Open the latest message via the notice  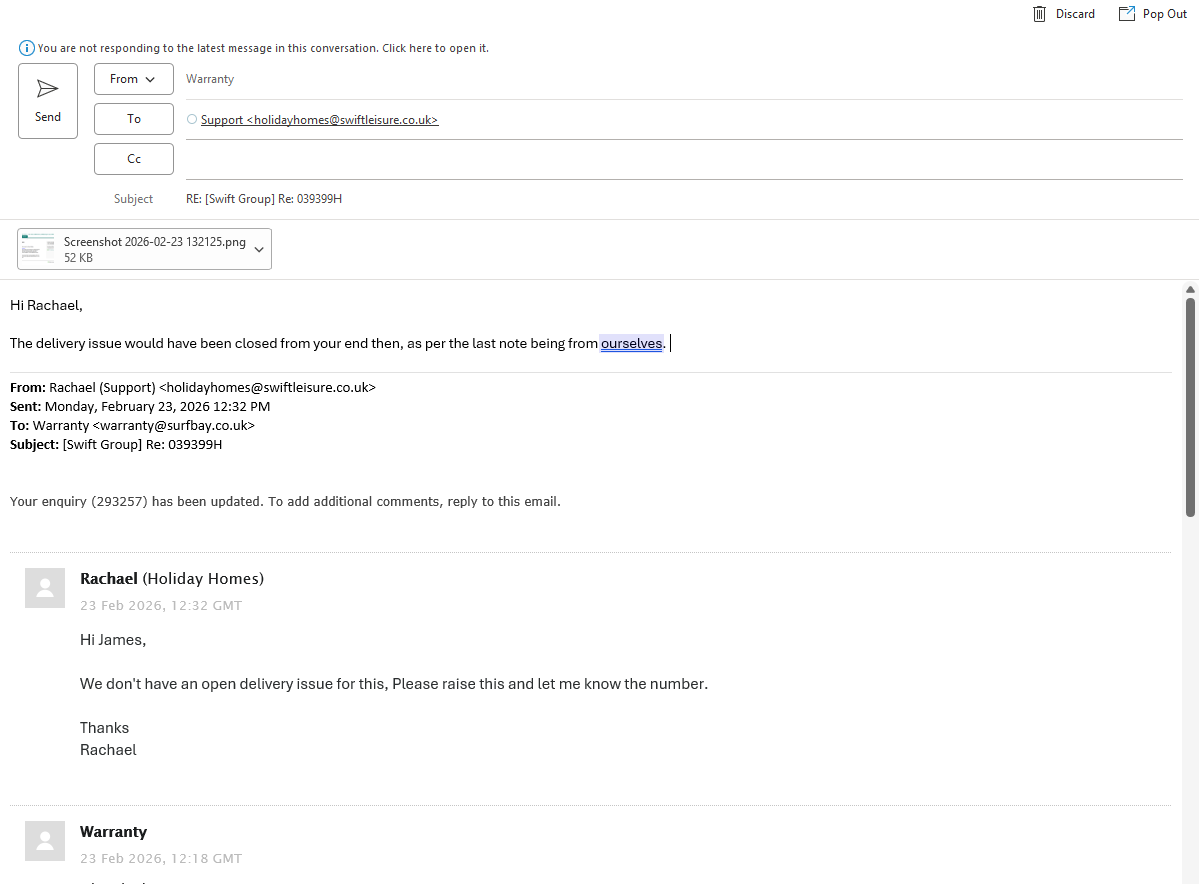point(263,48)
